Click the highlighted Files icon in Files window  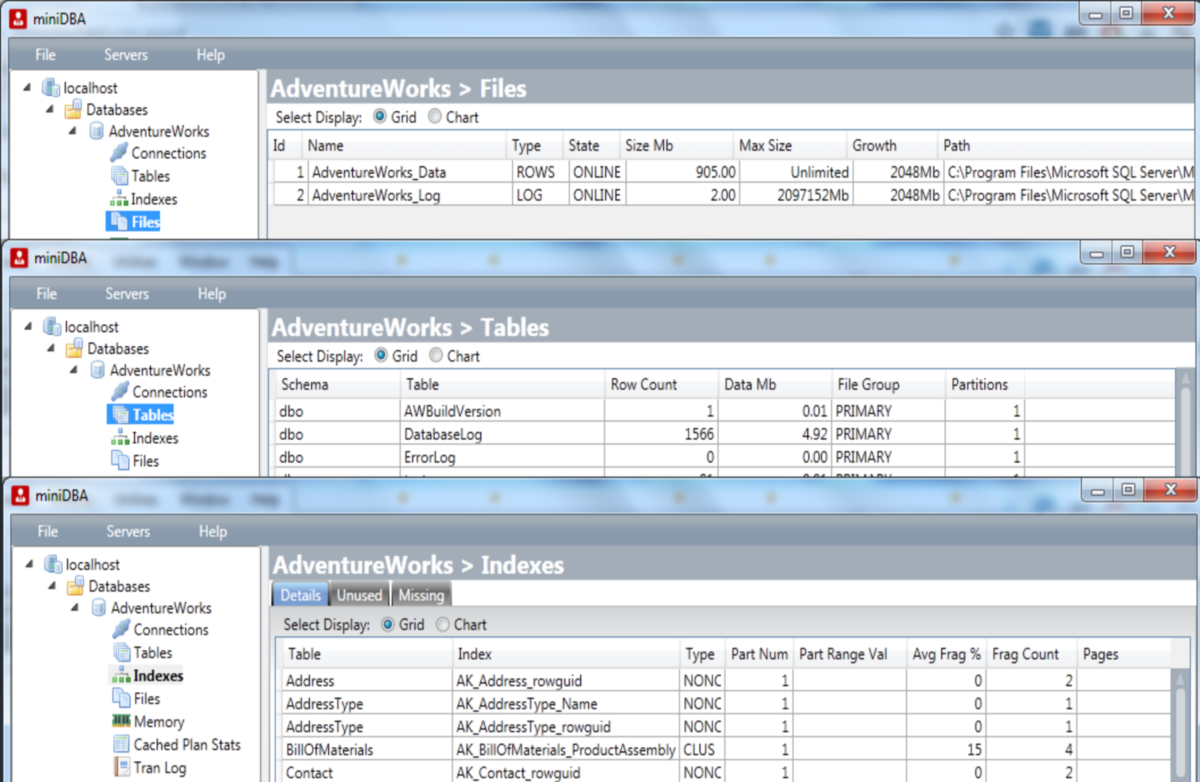coord(118,222)
